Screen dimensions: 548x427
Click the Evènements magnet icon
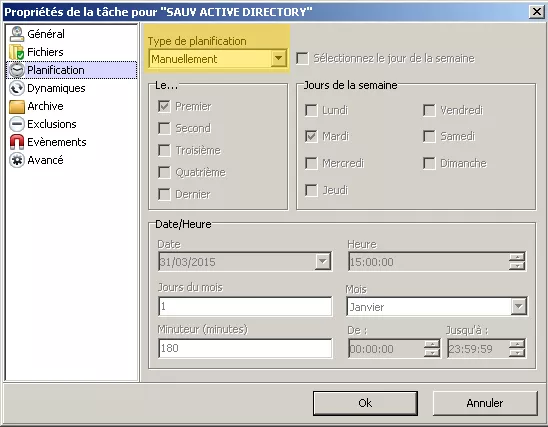coord(17,142)
